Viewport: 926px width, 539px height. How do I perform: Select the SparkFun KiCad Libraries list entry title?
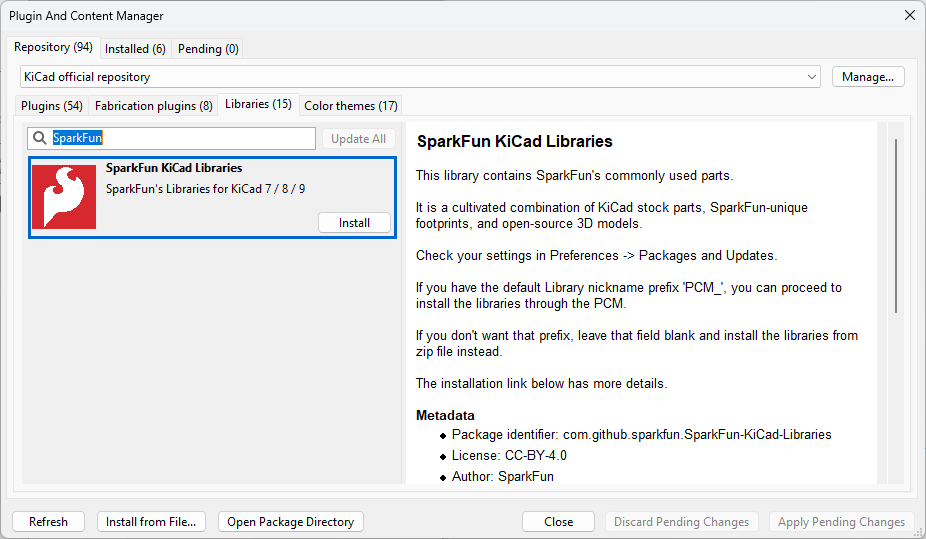pos(174,168)
